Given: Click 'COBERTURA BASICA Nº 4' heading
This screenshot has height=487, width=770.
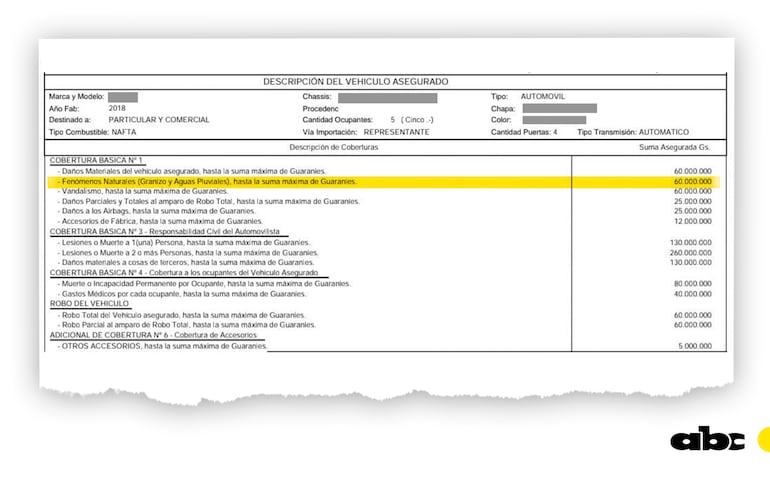Looking at the screenshot, I should [x=184, y=272].
